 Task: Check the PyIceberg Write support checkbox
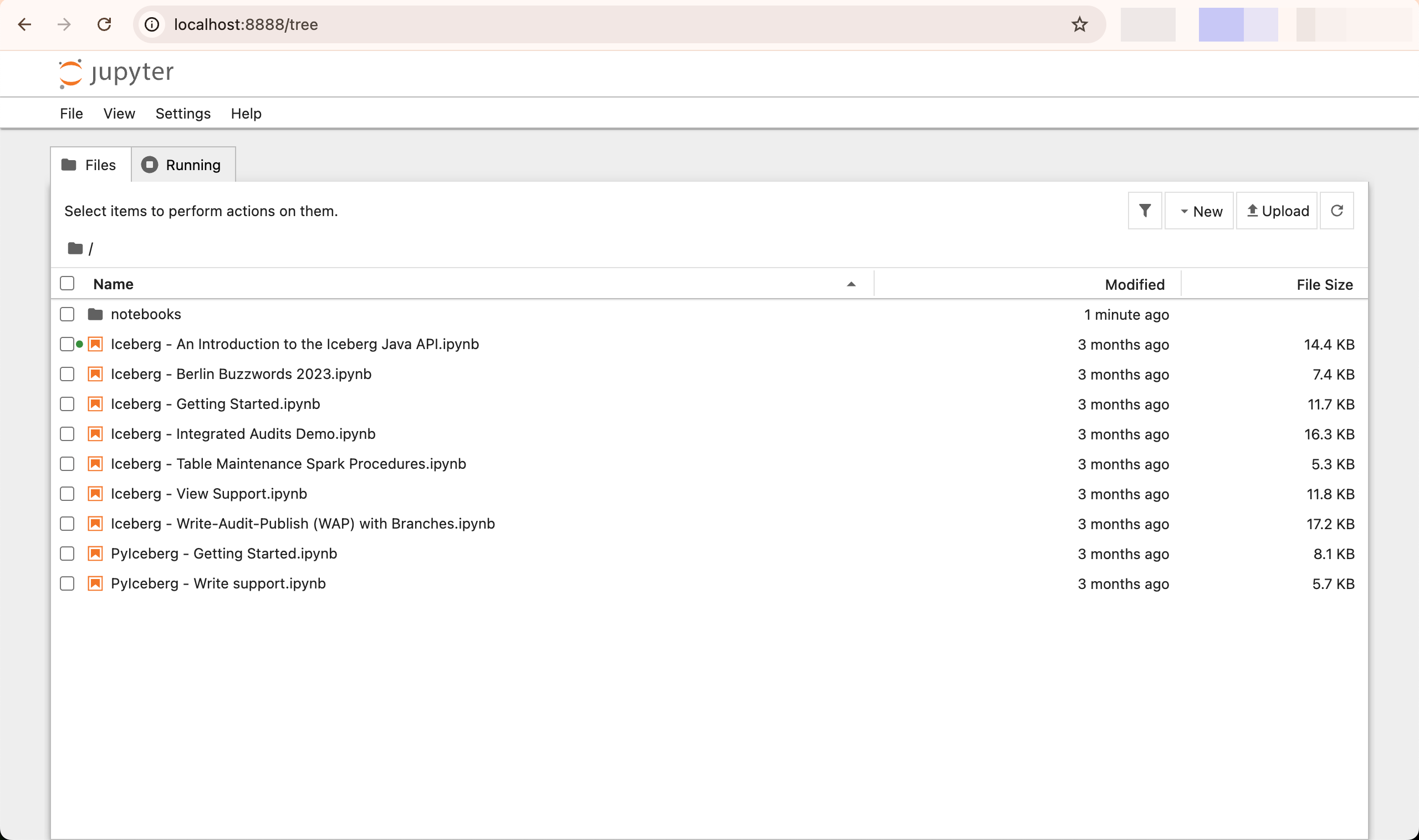click(x=67, y=583)
